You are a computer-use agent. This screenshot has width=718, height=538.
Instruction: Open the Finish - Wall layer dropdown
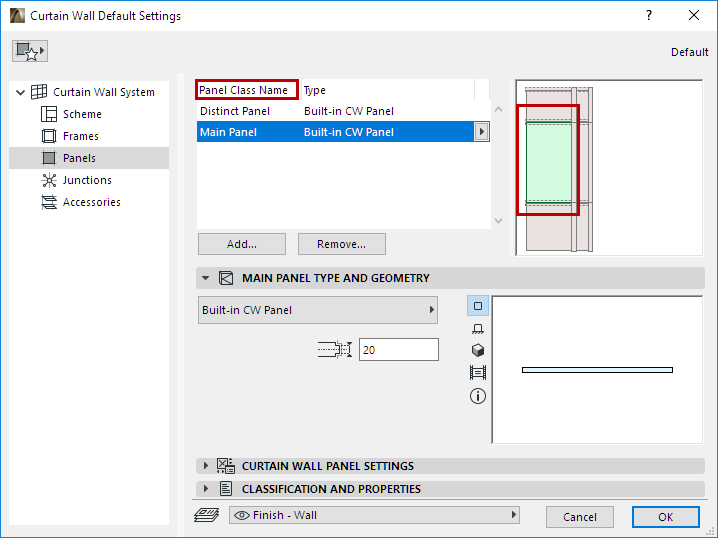pos(375,515)
